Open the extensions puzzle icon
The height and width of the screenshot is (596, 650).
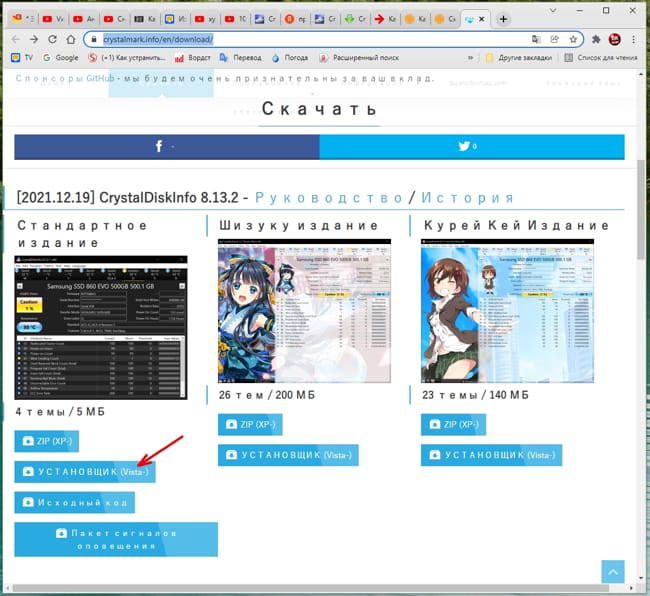(596, 39)
